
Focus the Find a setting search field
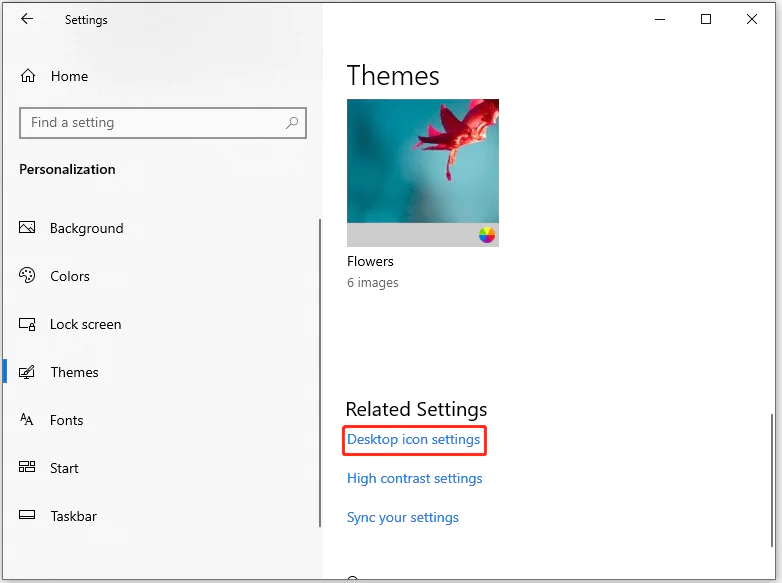click(x=150, y=123)
